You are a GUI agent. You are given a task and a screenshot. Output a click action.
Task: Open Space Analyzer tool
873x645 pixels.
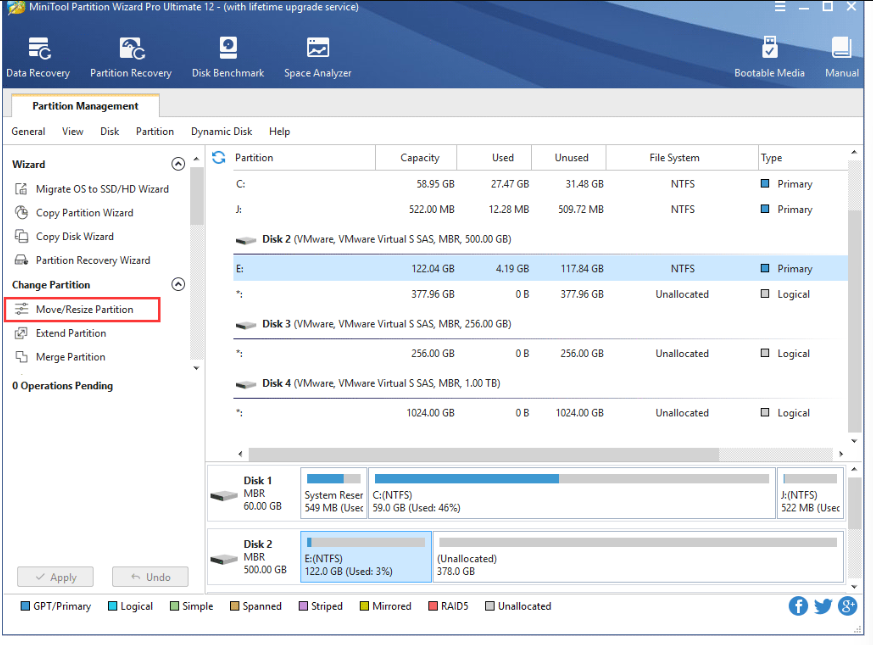pyautogui.click(x=317, y=57)
